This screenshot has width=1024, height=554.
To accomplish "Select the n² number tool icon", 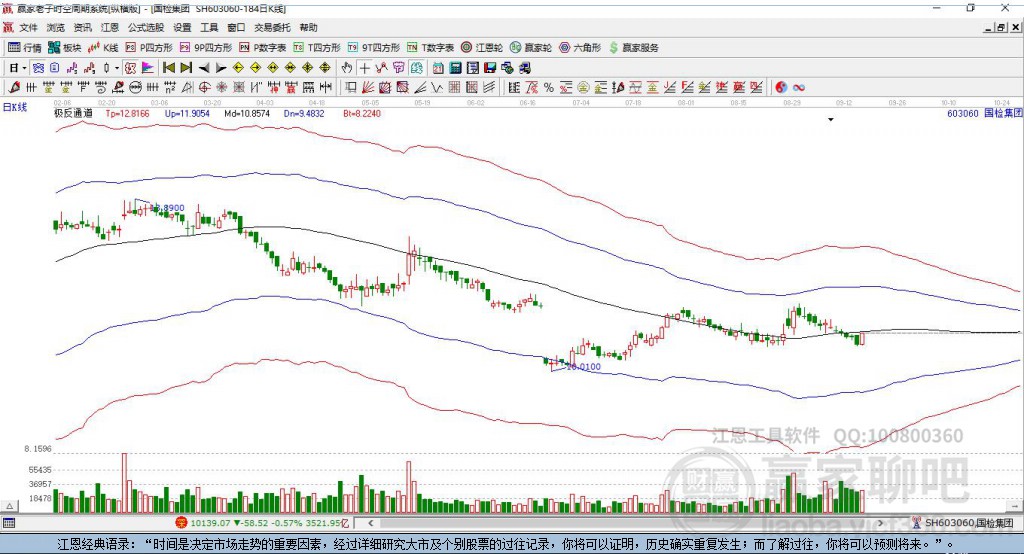I will point(169,88).
